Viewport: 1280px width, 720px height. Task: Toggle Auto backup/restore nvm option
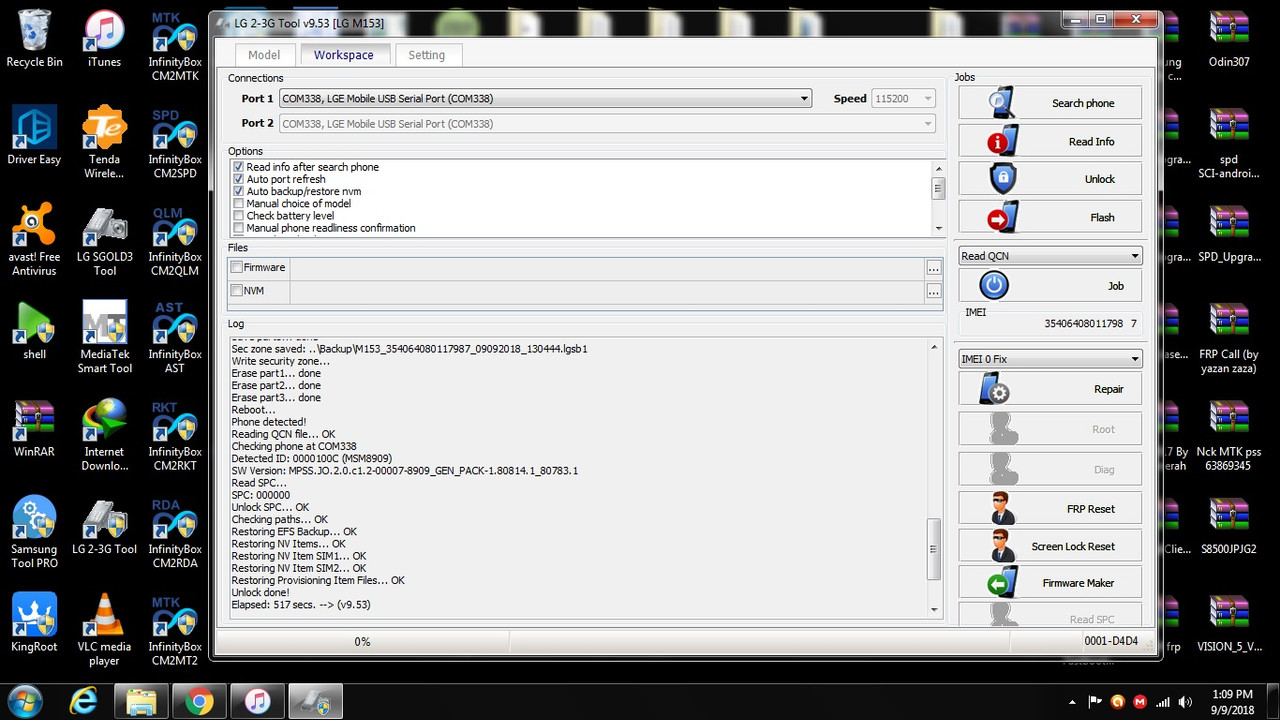coord(238,191)
